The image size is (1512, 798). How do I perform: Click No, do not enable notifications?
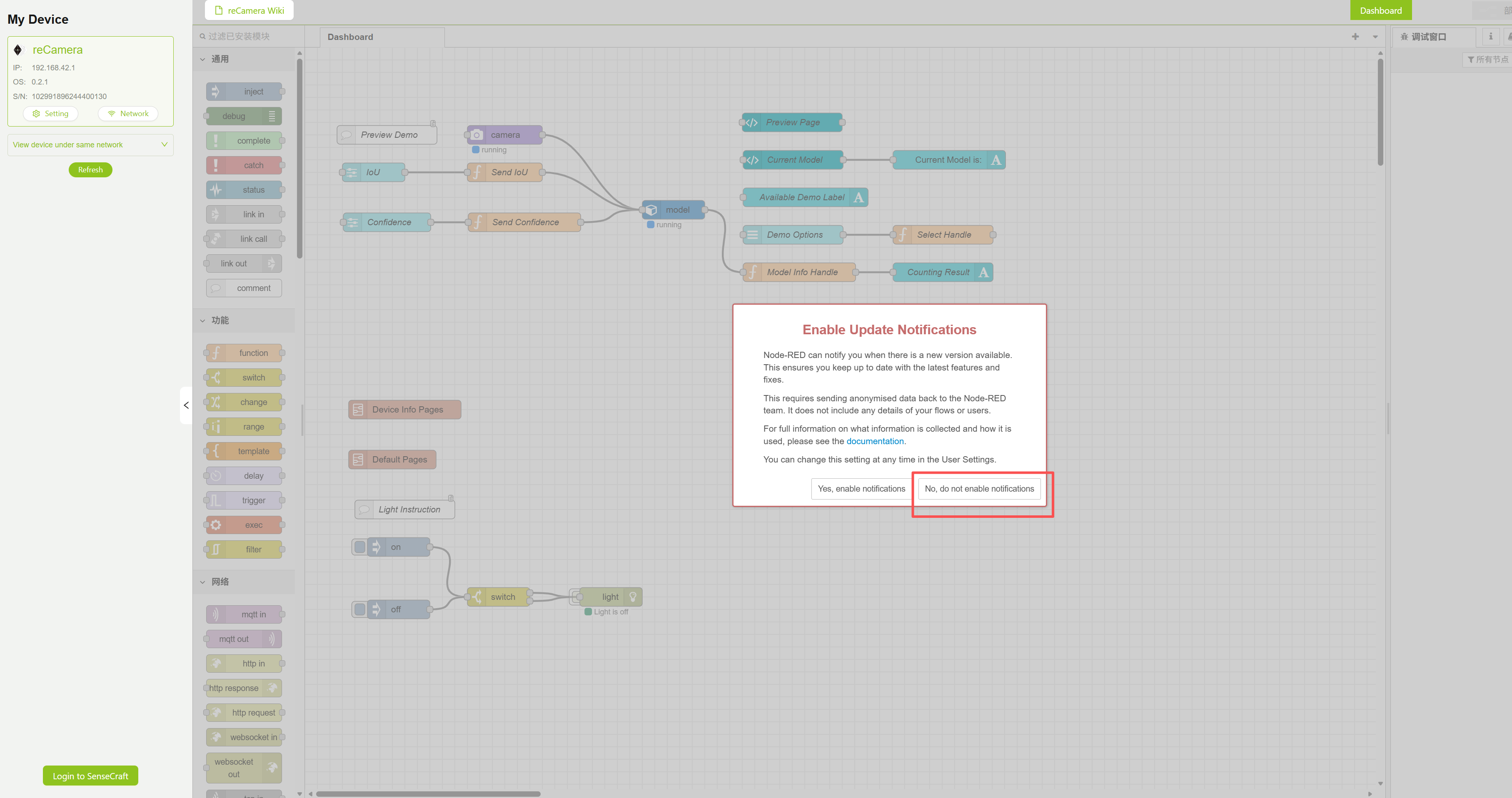pos(979,489)
